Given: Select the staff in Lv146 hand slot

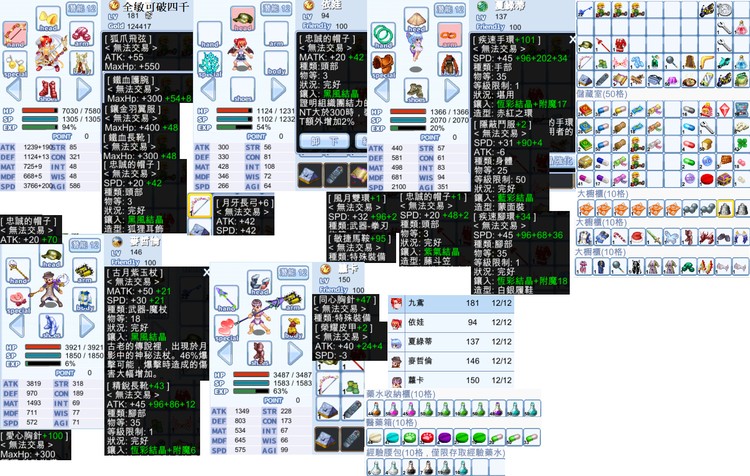Looking at the screenshot, I should click(x=18, y=271).
